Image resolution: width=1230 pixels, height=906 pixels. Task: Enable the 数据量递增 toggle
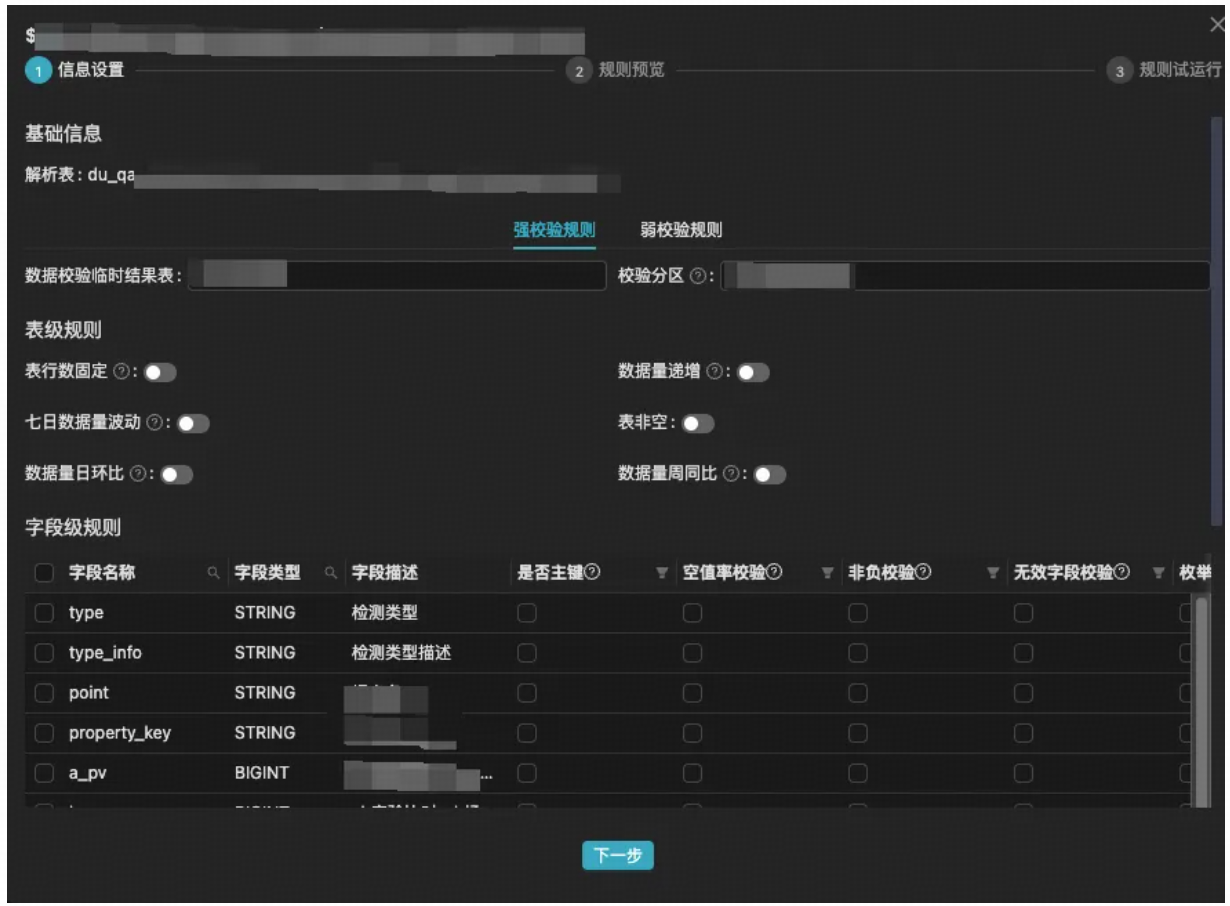pyautogui.click(x=753, y=373)
